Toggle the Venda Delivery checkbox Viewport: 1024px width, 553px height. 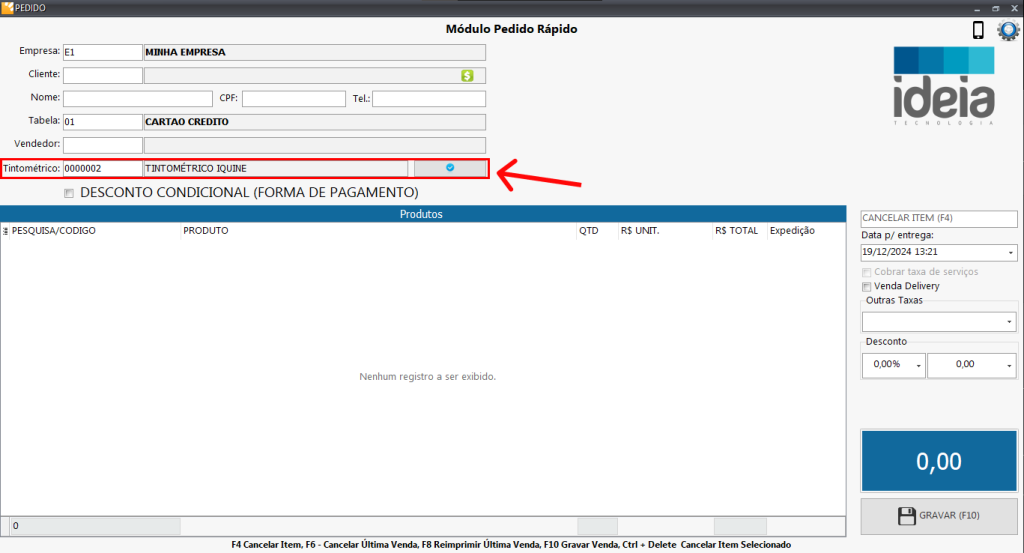click(867, 286)
